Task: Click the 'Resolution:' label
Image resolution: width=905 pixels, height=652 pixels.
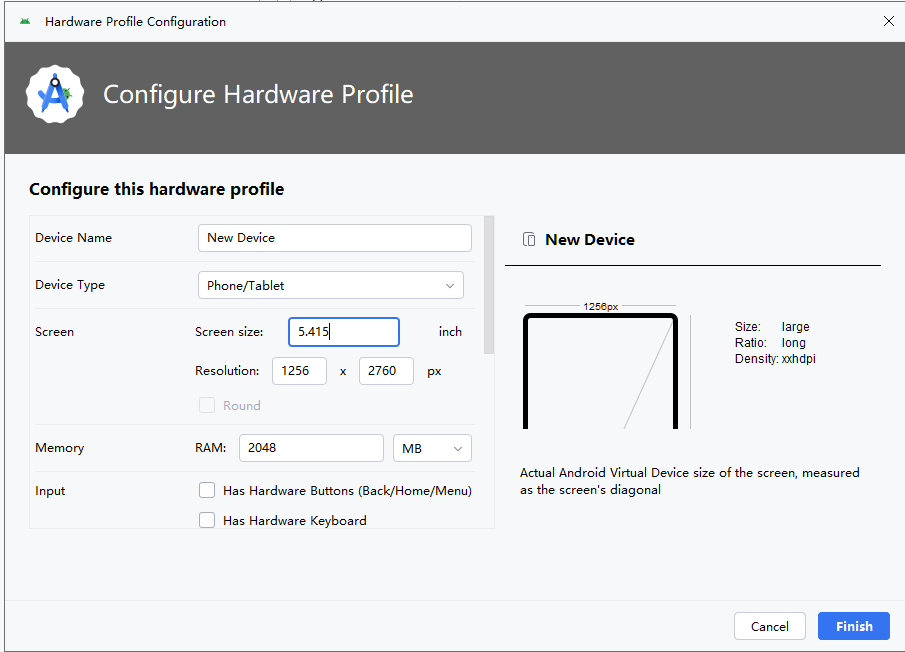Action: point(227,371)
